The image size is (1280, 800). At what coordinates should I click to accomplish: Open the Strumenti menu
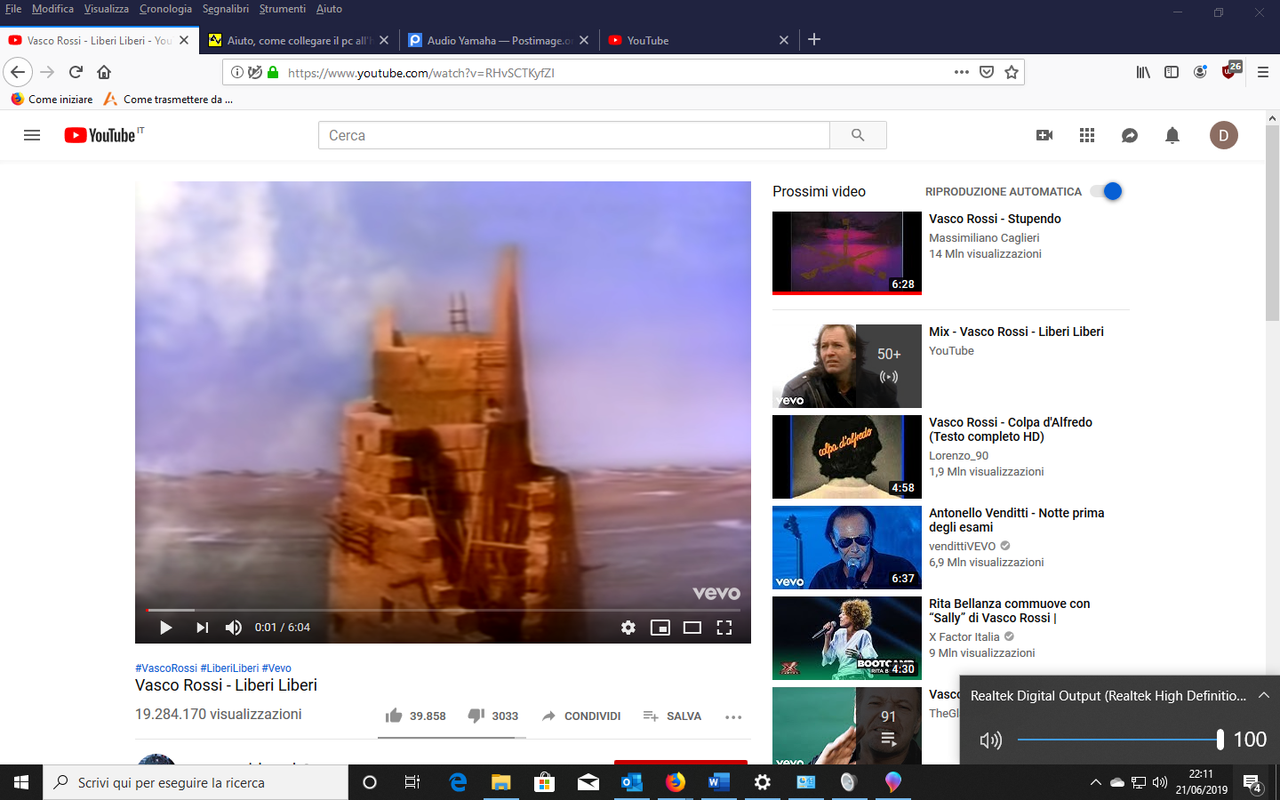pyautogui.click(x=282, y=9)
